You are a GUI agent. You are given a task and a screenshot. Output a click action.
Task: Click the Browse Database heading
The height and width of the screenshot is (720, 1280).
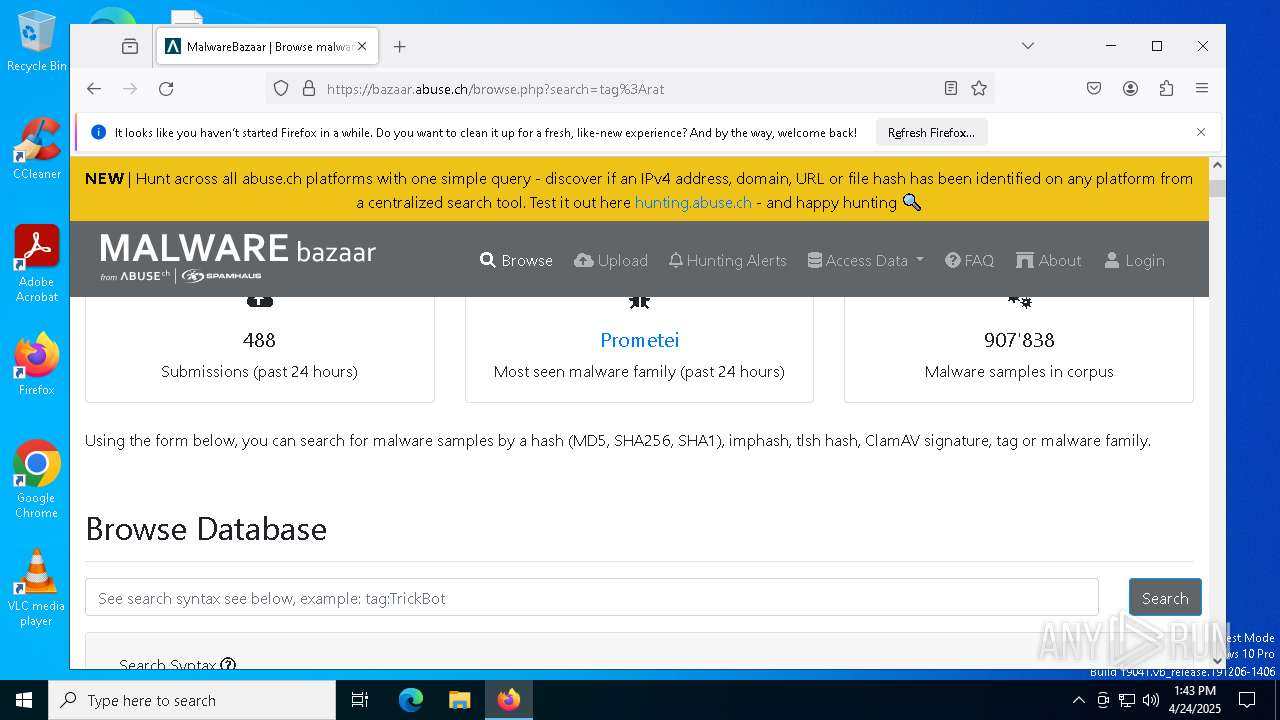pos(206,529)
